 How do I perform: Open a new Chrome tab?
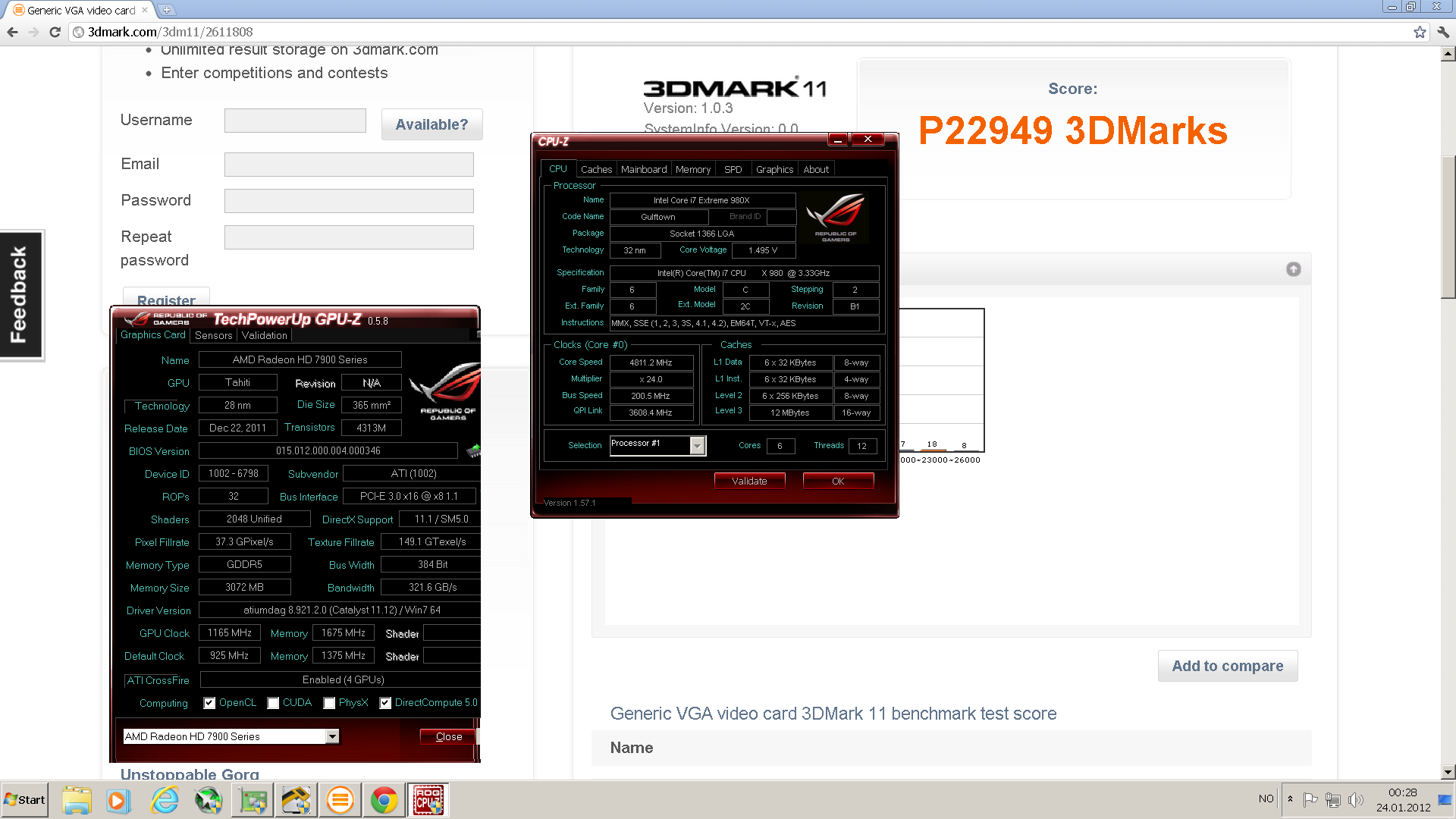tap(167, 10)
